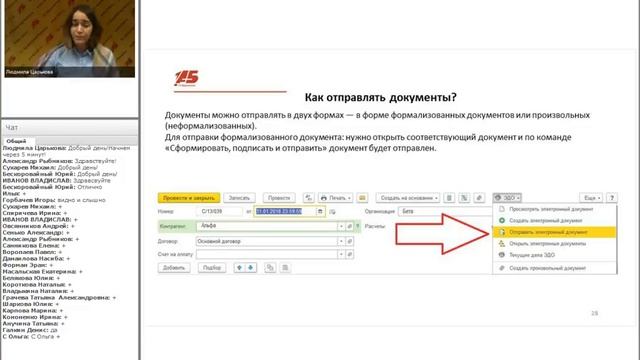Click the Провести и закрыть button
The image size is (640, 360).
189,198
